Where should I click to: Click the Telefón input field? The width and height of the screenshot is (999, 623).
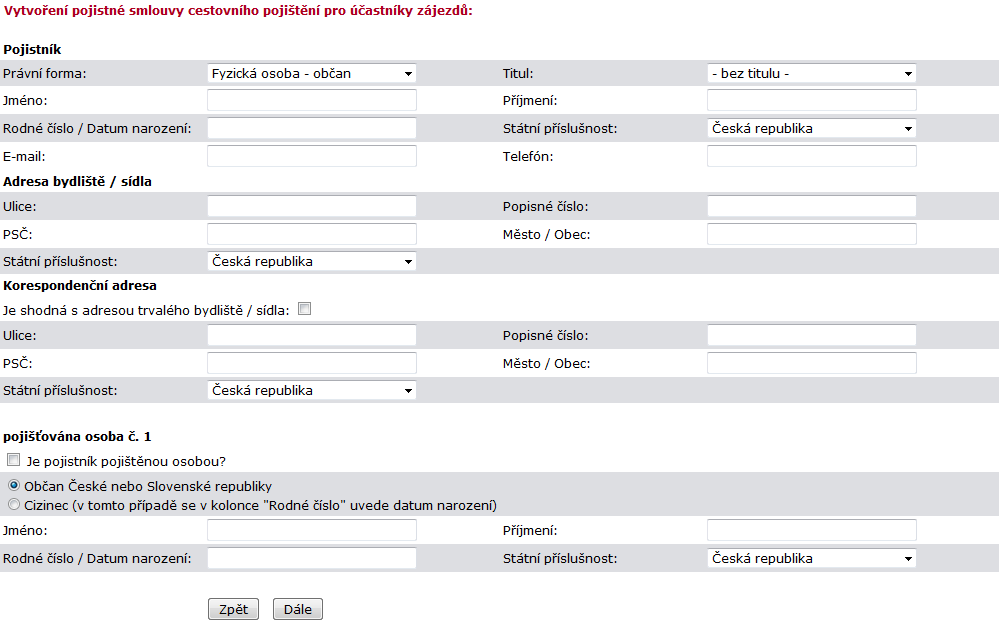tap(812, 156)
